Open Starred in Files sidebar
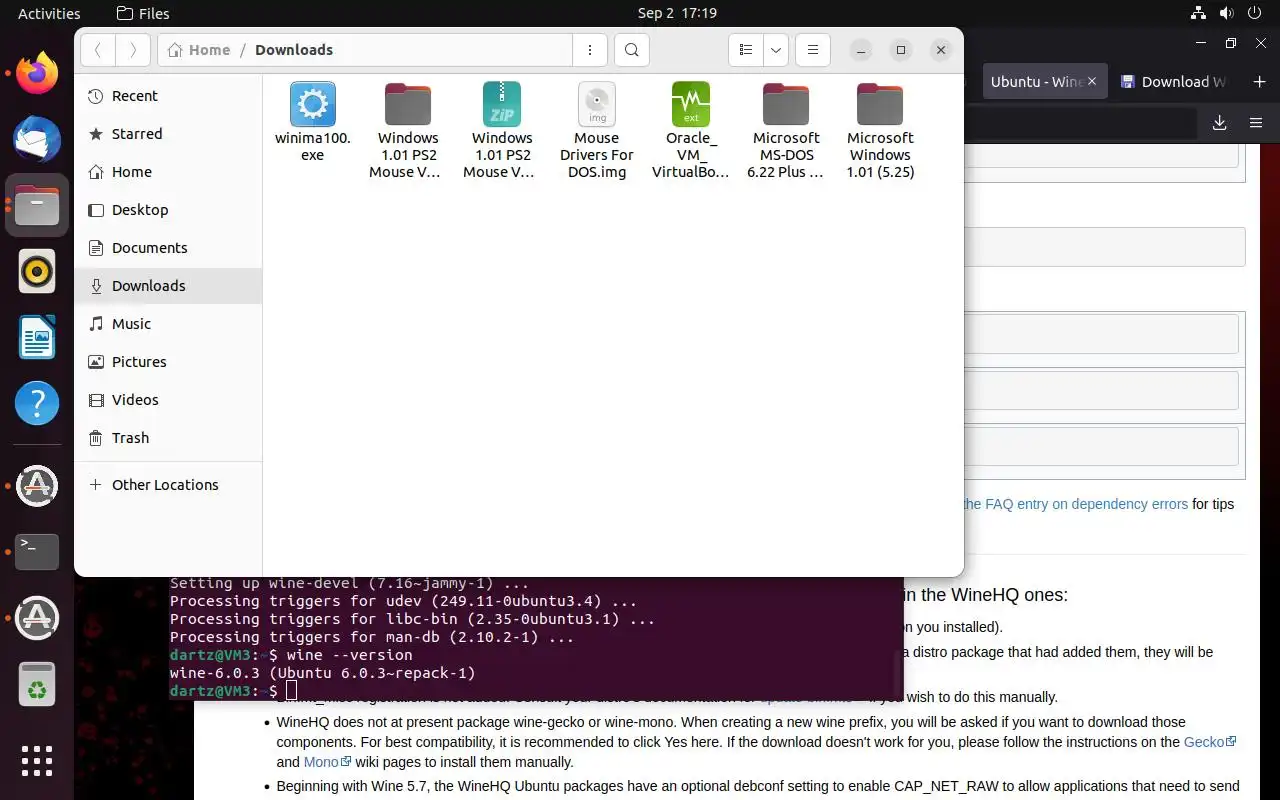Viewport: 1280px width, 800px height. pos(168,134)
